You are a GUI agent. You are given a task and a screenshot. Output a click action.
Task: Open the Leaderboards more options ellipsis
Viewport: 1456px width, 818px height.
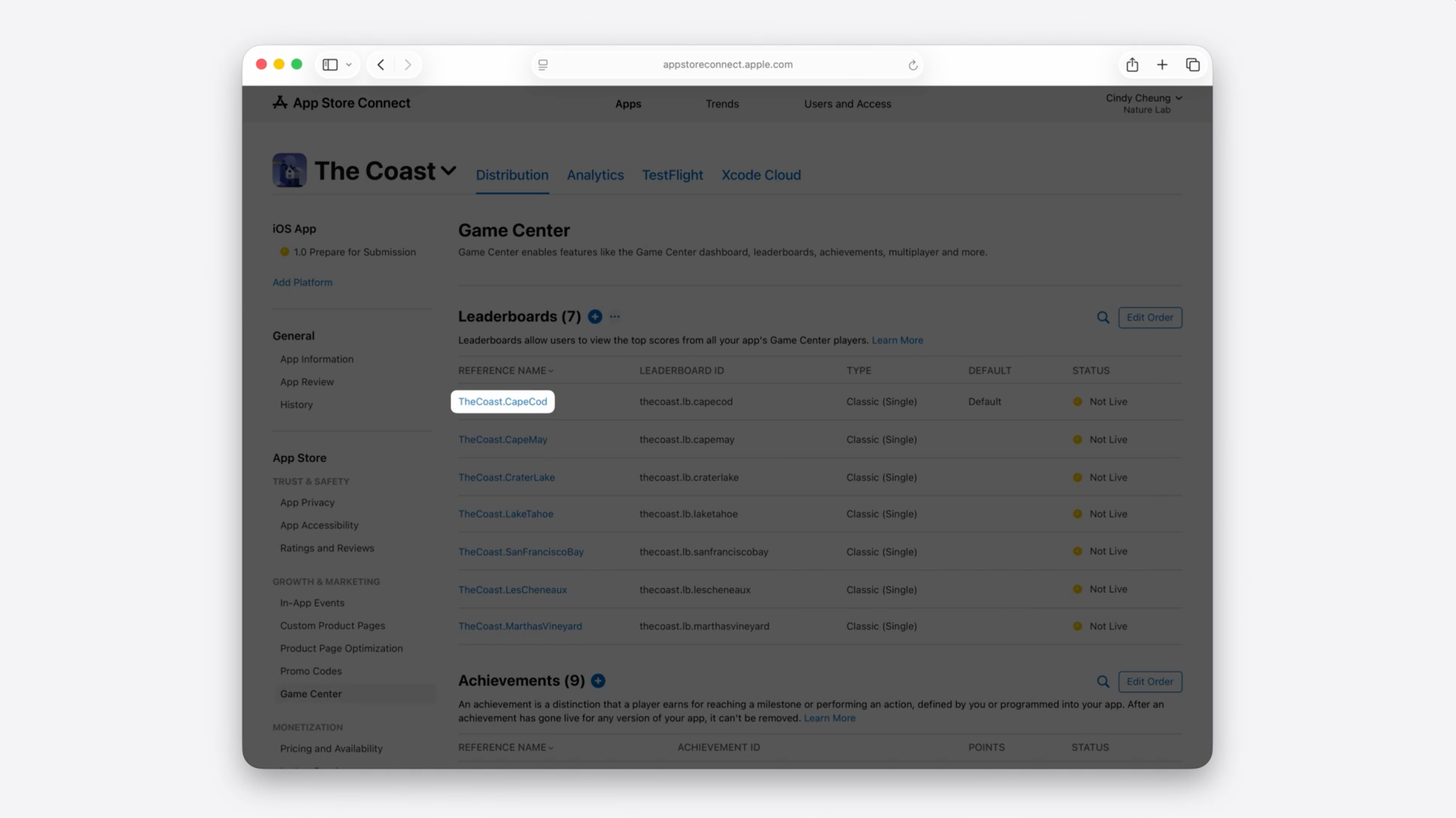[615, 317]
